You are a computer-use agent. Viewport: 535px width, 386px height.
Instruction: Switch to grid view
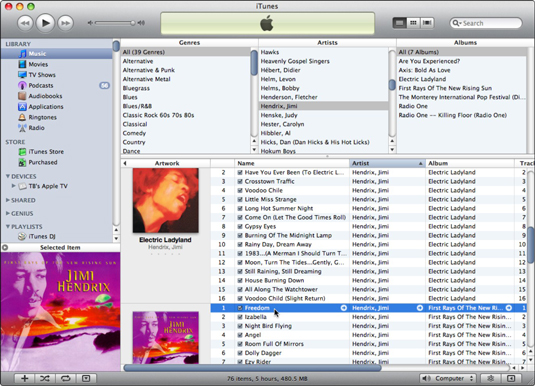click(413, 23)
